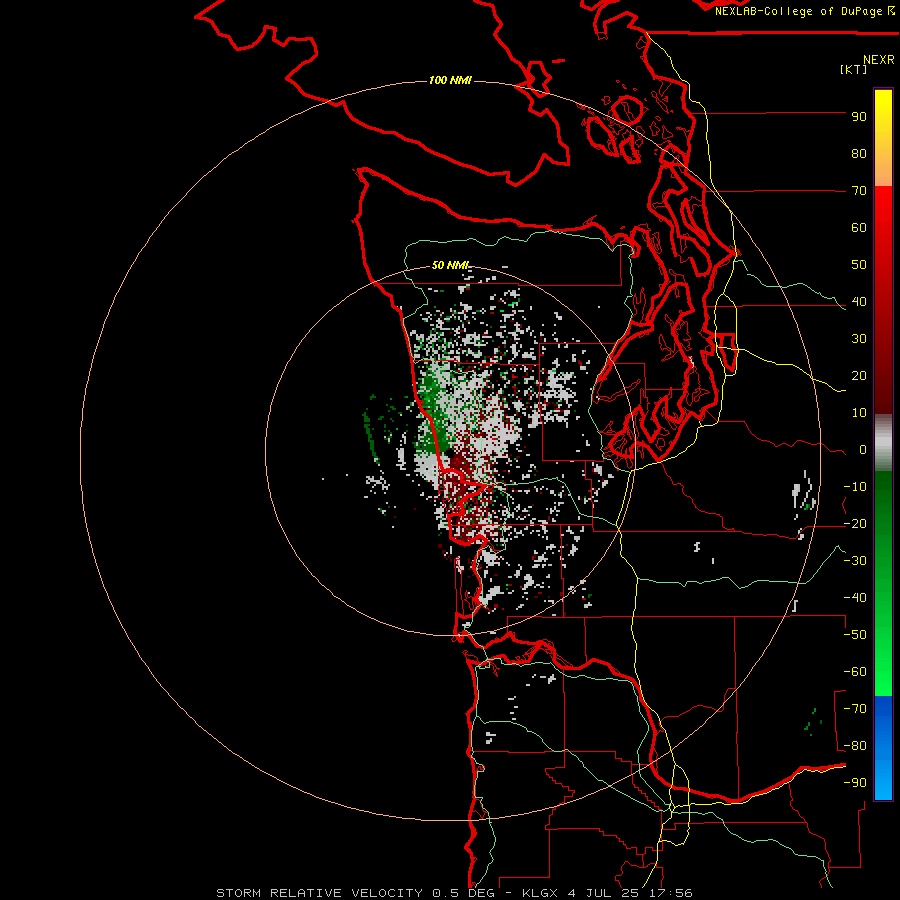Click the Storm Relative Velocity caption at bottom
Screen dimensions: 900x900
[454, 893]
